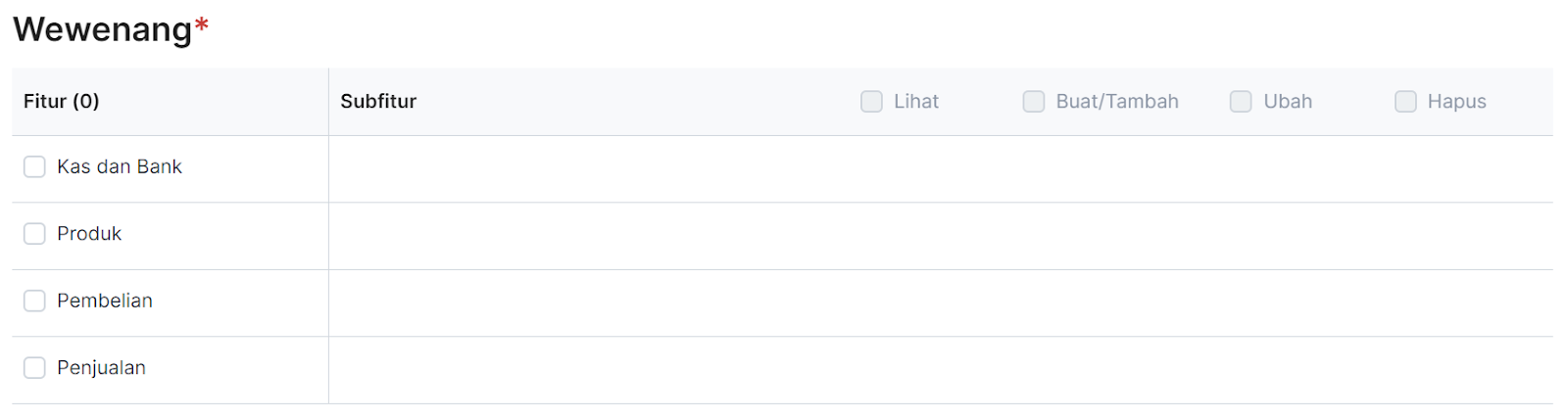Enable the Produk feature checkbox
The width and height of the screenshot is (1568, 419).
34,234
